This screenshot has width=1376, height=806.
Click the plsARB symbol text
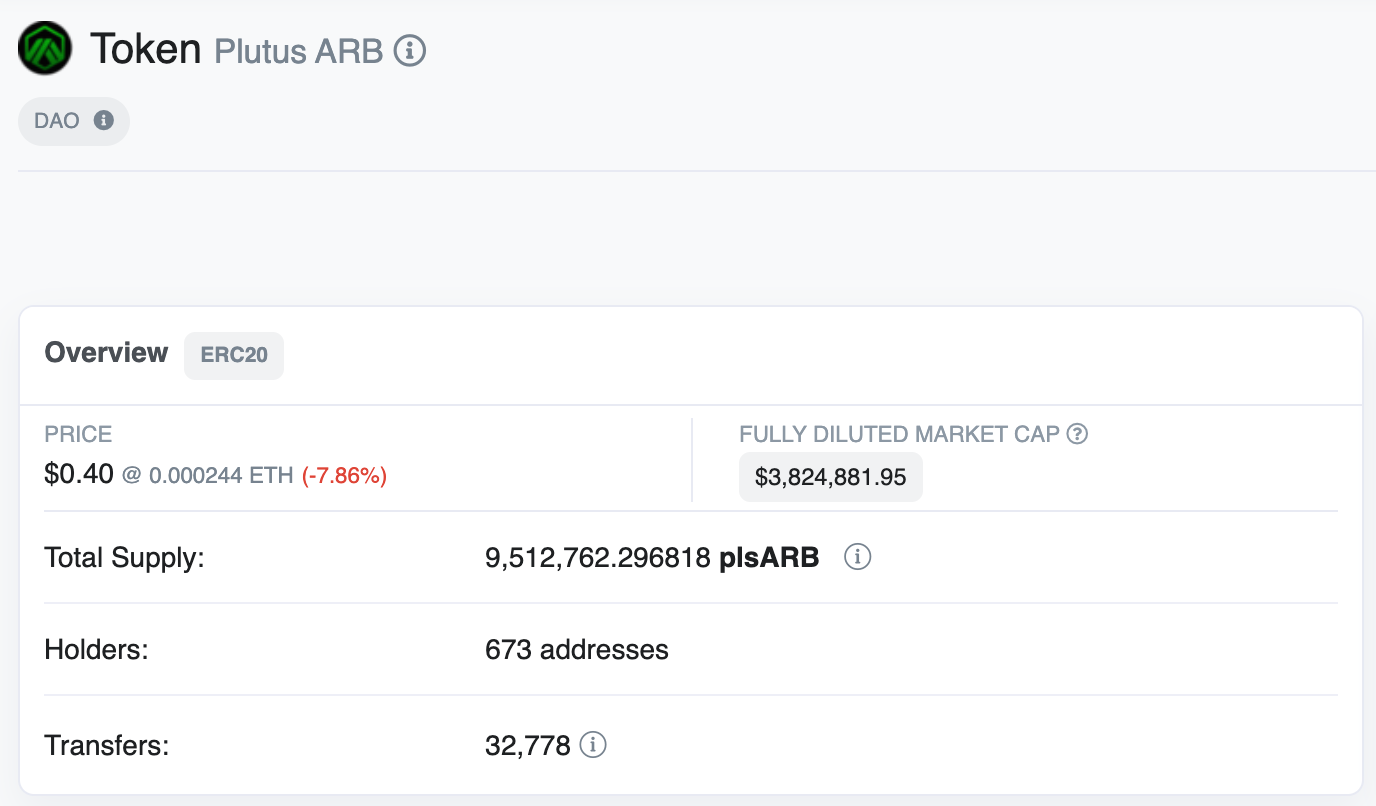point(769,558)
